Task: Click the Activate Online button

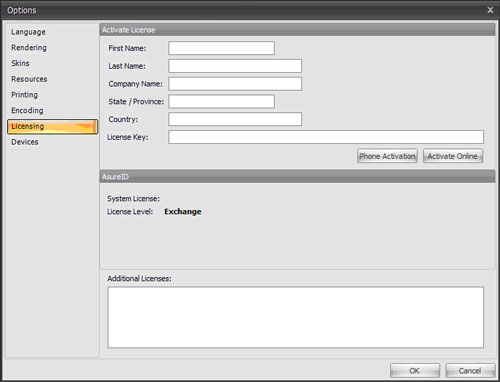Action: 453,156
